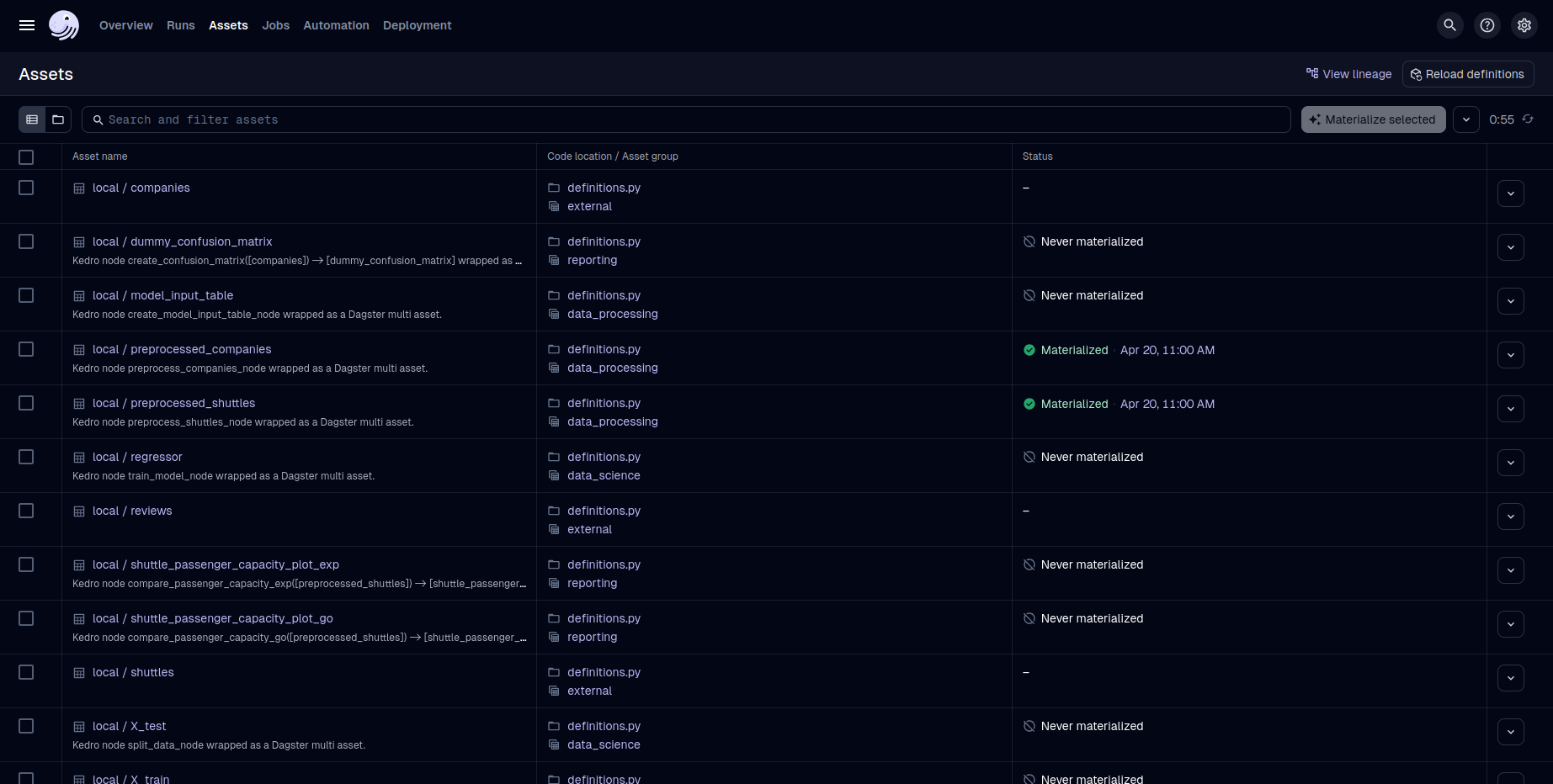Image resolution: width=1553 pixels, height=784 pixels.
Task: Click the asset group icon beside external in companies row
Action: 554,206
